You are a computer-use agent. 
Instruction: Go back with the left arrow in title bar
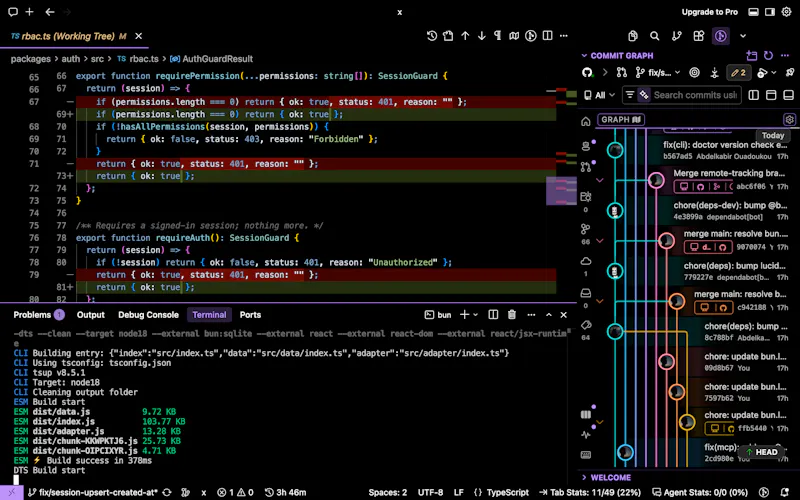49,12
